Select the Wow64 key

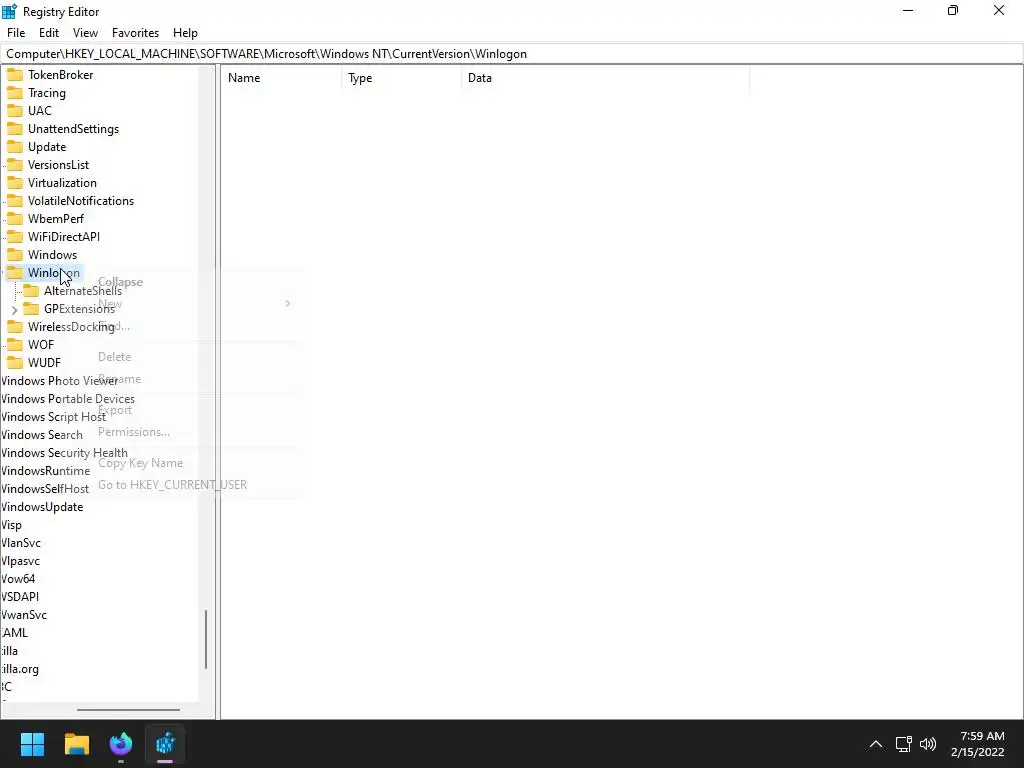pos(18,579)
